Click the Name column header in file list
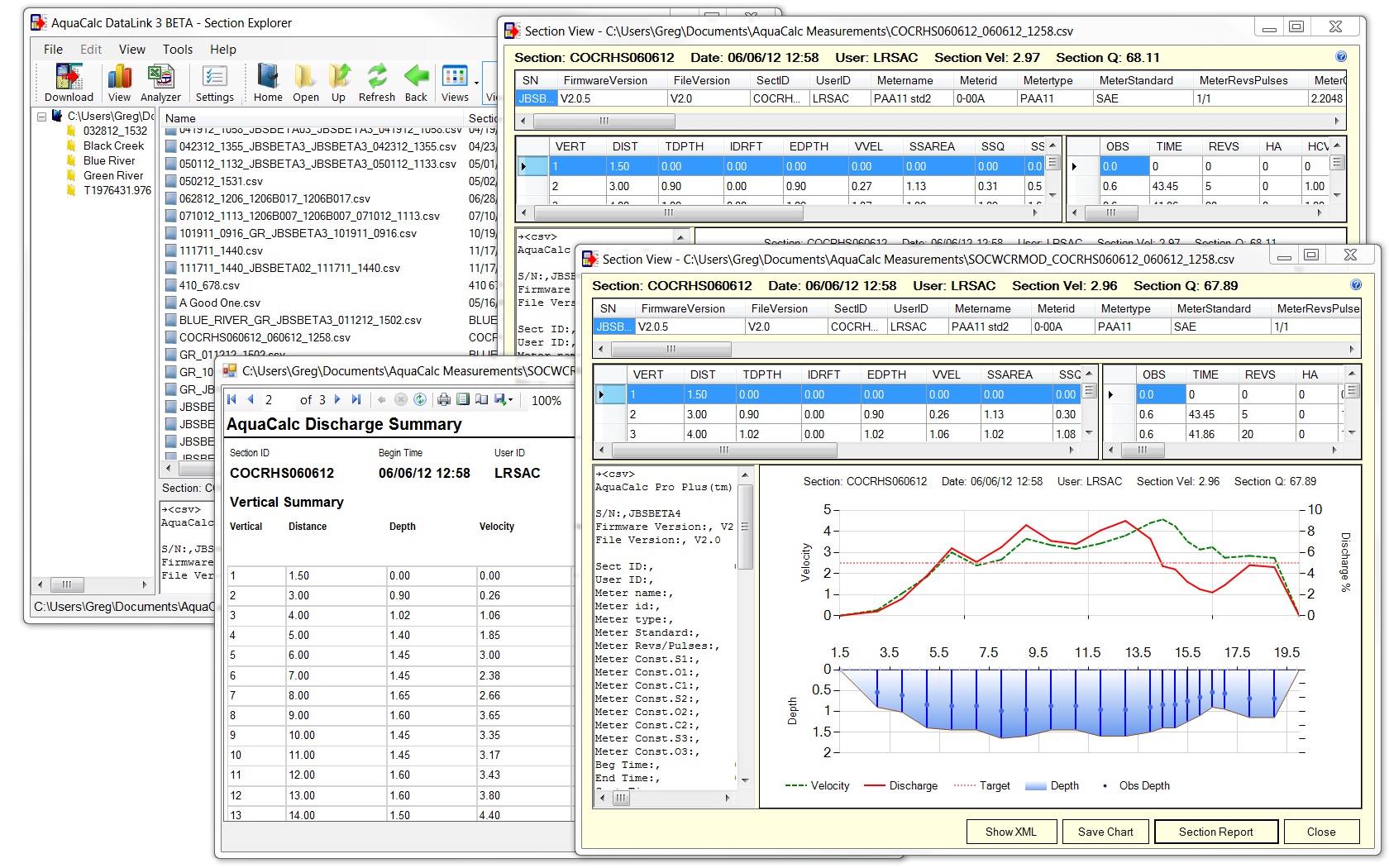The width and height of the screenshot is (1389, 868). point(313,118)
